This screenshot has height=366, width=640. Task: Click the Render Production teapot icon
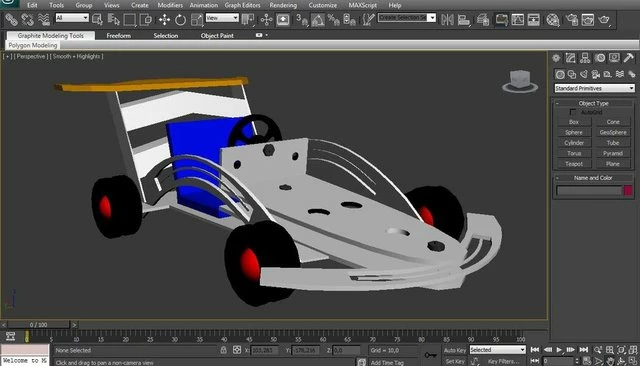[x=604, y=19]
